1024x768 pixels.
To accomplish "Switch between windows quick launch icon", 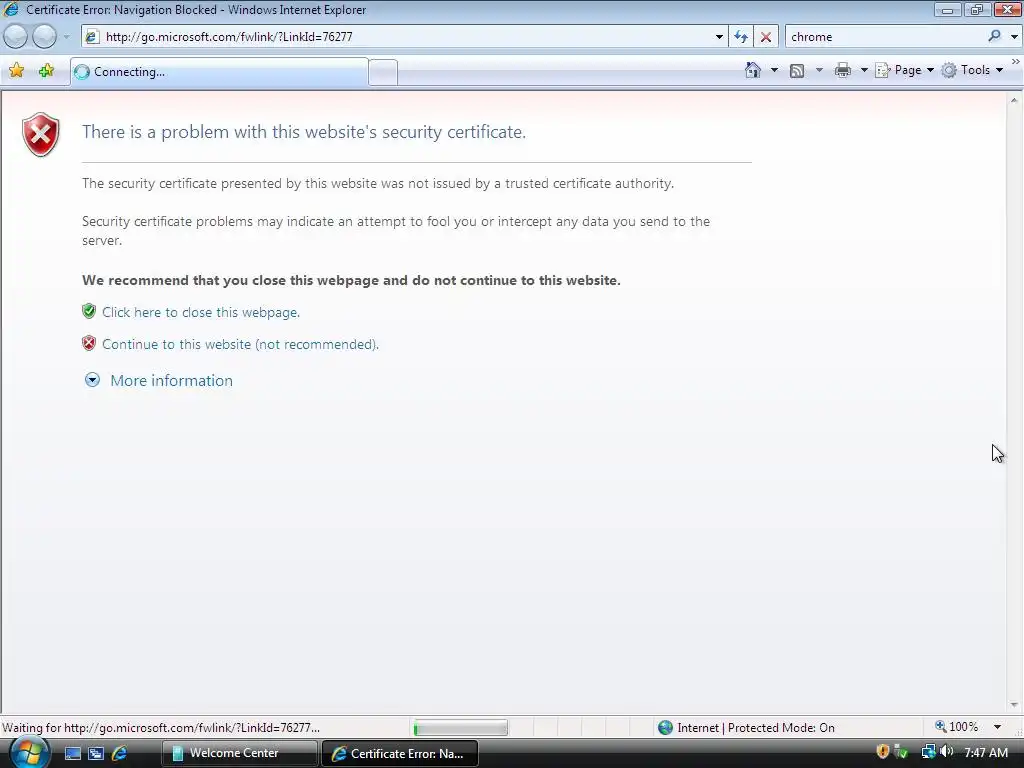I will (96, 754).
